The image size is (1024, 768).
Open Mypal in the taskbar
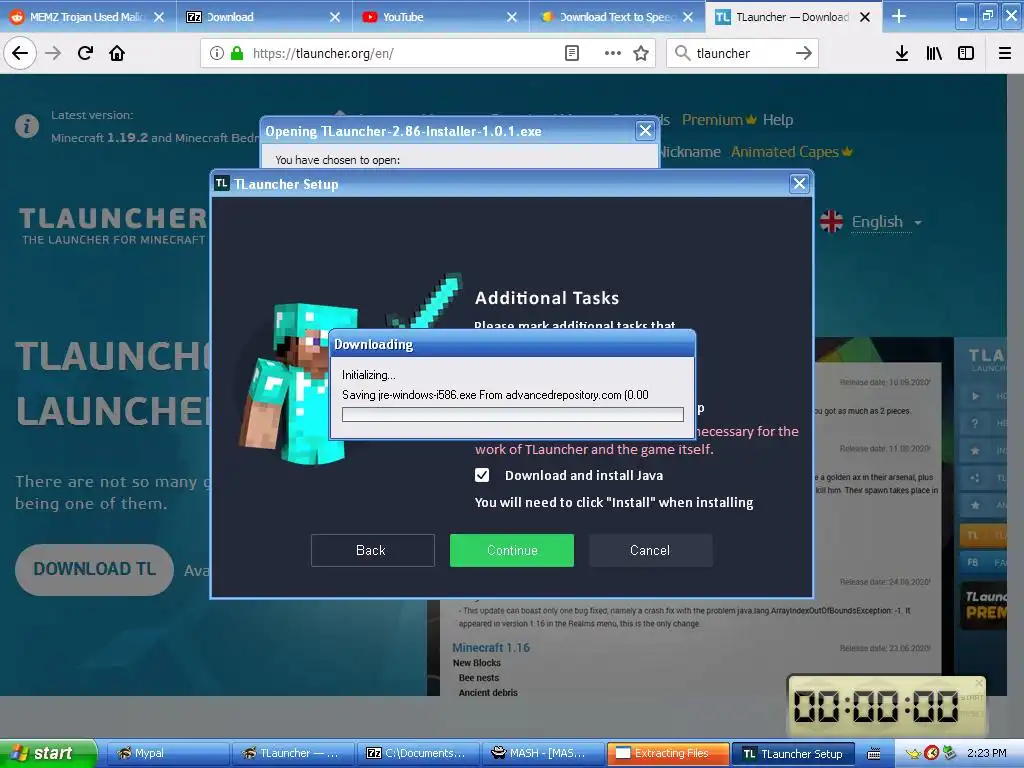pos(167,753)
